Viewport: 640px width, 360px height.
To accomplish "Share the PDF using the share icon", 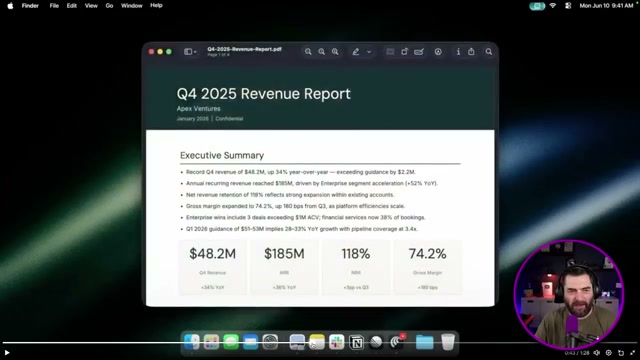I will [471, 52].
